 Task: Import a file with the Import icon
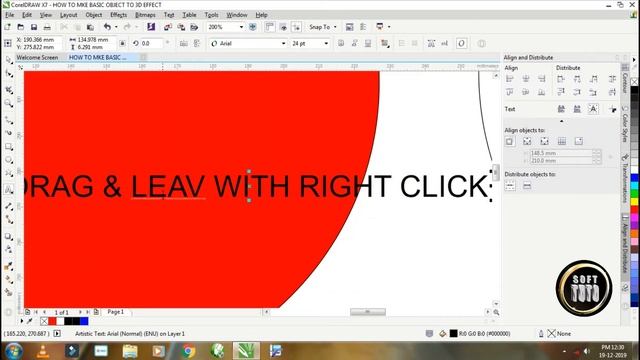tap(168, 27)
